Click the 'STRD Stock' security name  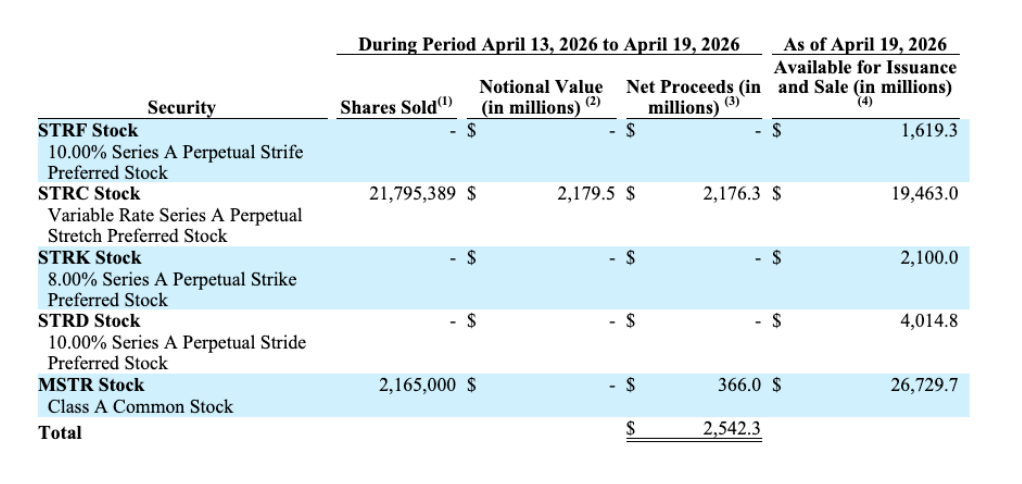89,320
